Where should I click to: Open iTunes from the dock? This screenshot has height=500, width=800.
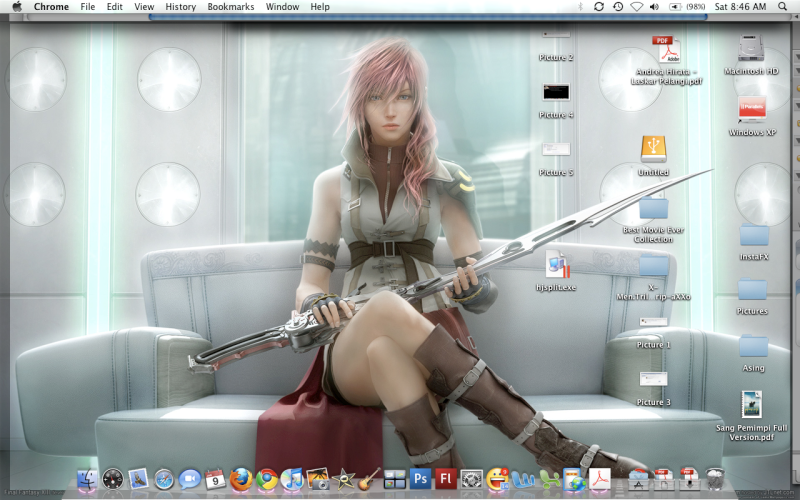tap(292, 480)
